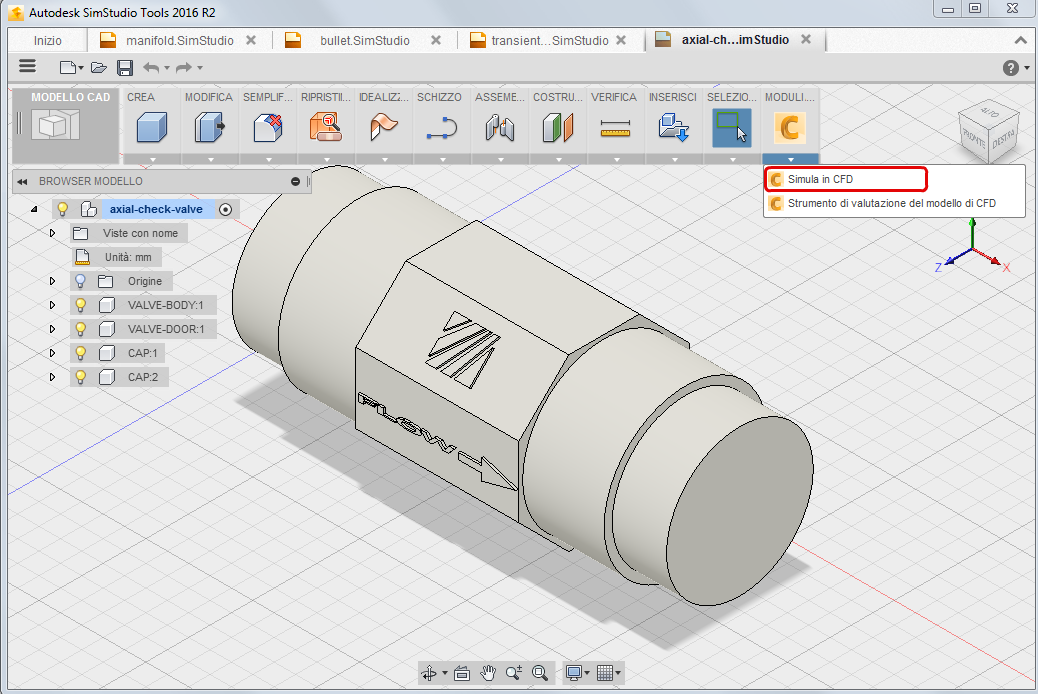
Task: Click the save disk icon
Action: click(125, 67)
